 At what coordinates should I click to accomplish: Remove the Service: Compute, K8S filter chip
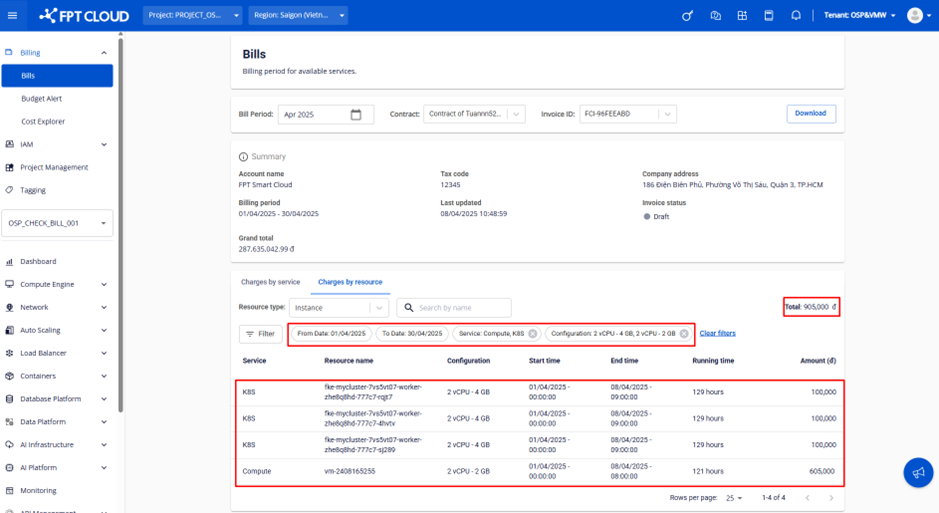(533, 334)
